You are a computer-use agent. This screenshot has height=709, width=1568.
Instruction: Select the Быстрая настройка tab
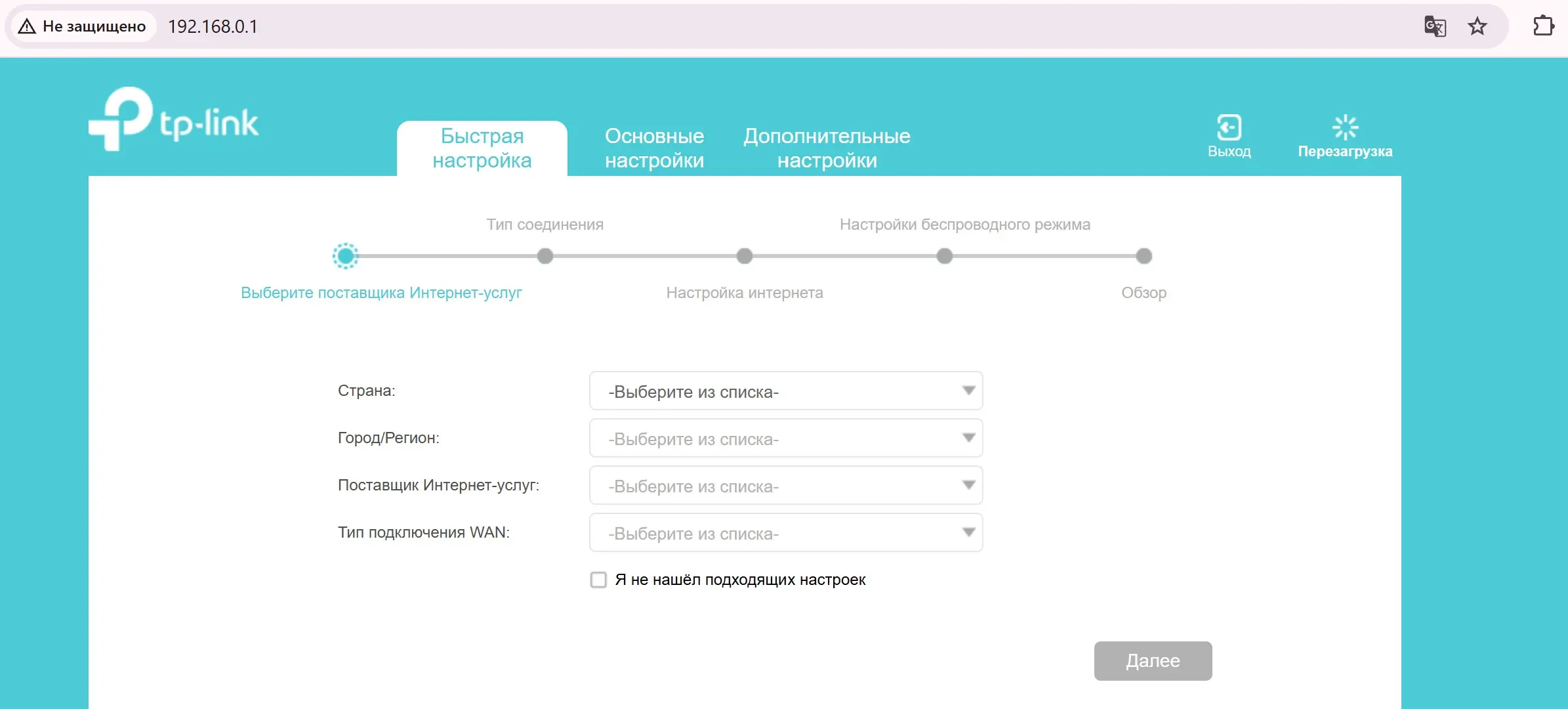[482, 148]
